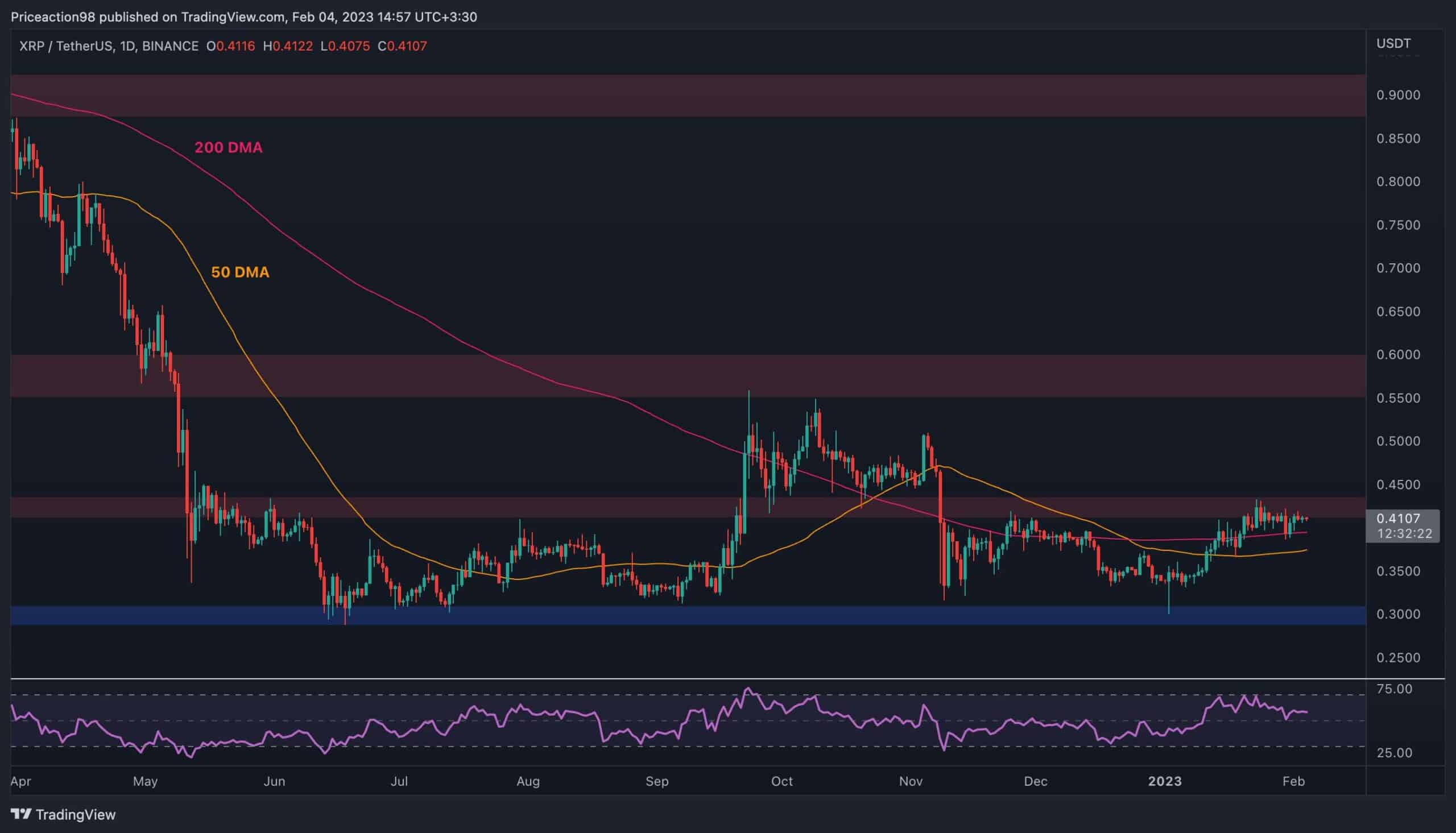The image size is (1456, 833).
Task: Click the 2023 label on time axis
Action: [x=1165, y=781]
